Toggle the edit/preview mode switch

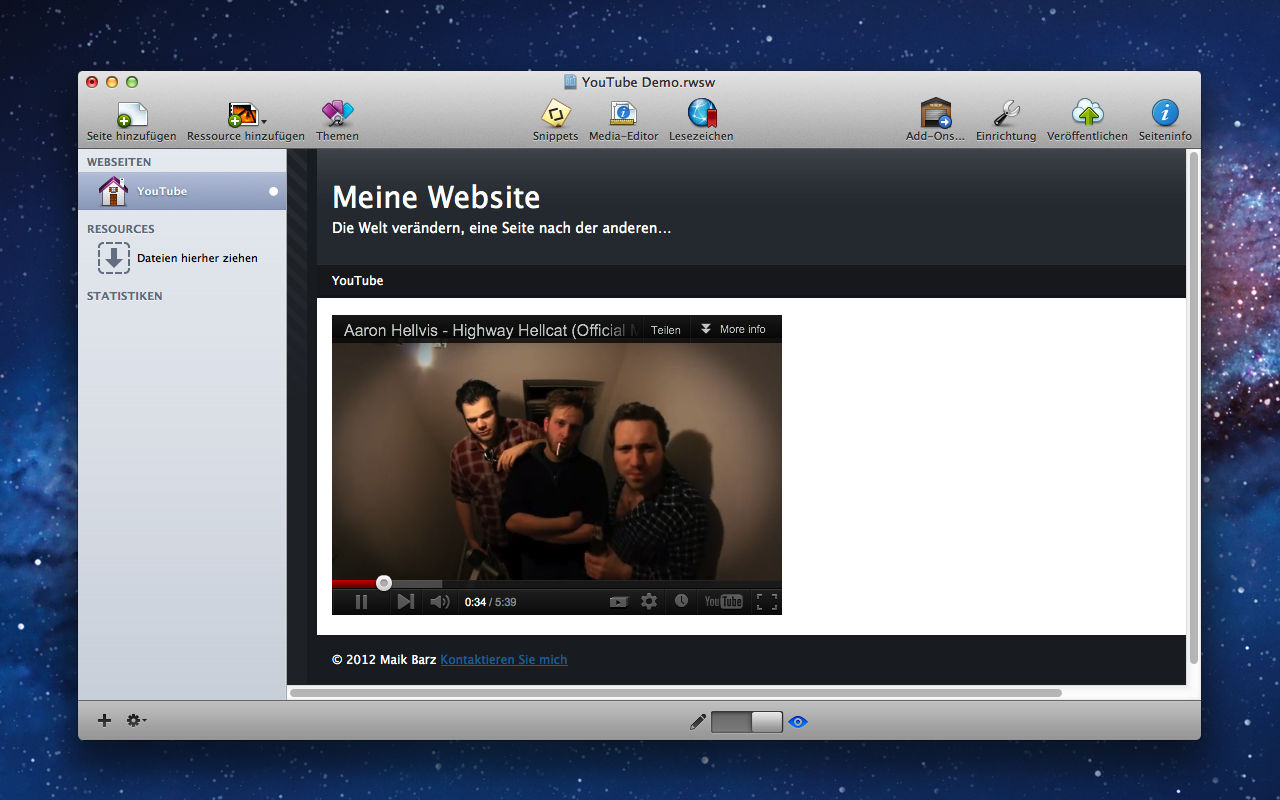747,721
